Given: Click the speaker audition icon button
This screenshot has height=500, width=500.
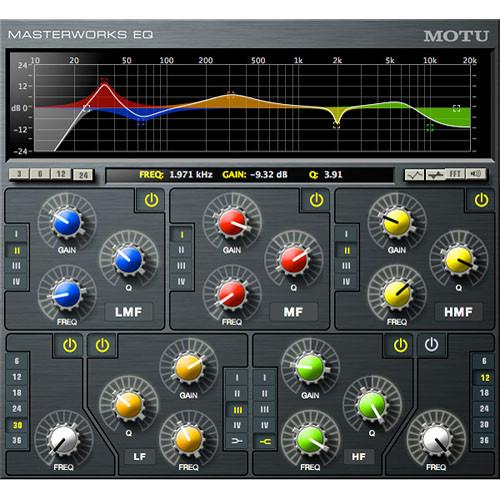Looking at the screenshot, I should [x=476, y=174].
